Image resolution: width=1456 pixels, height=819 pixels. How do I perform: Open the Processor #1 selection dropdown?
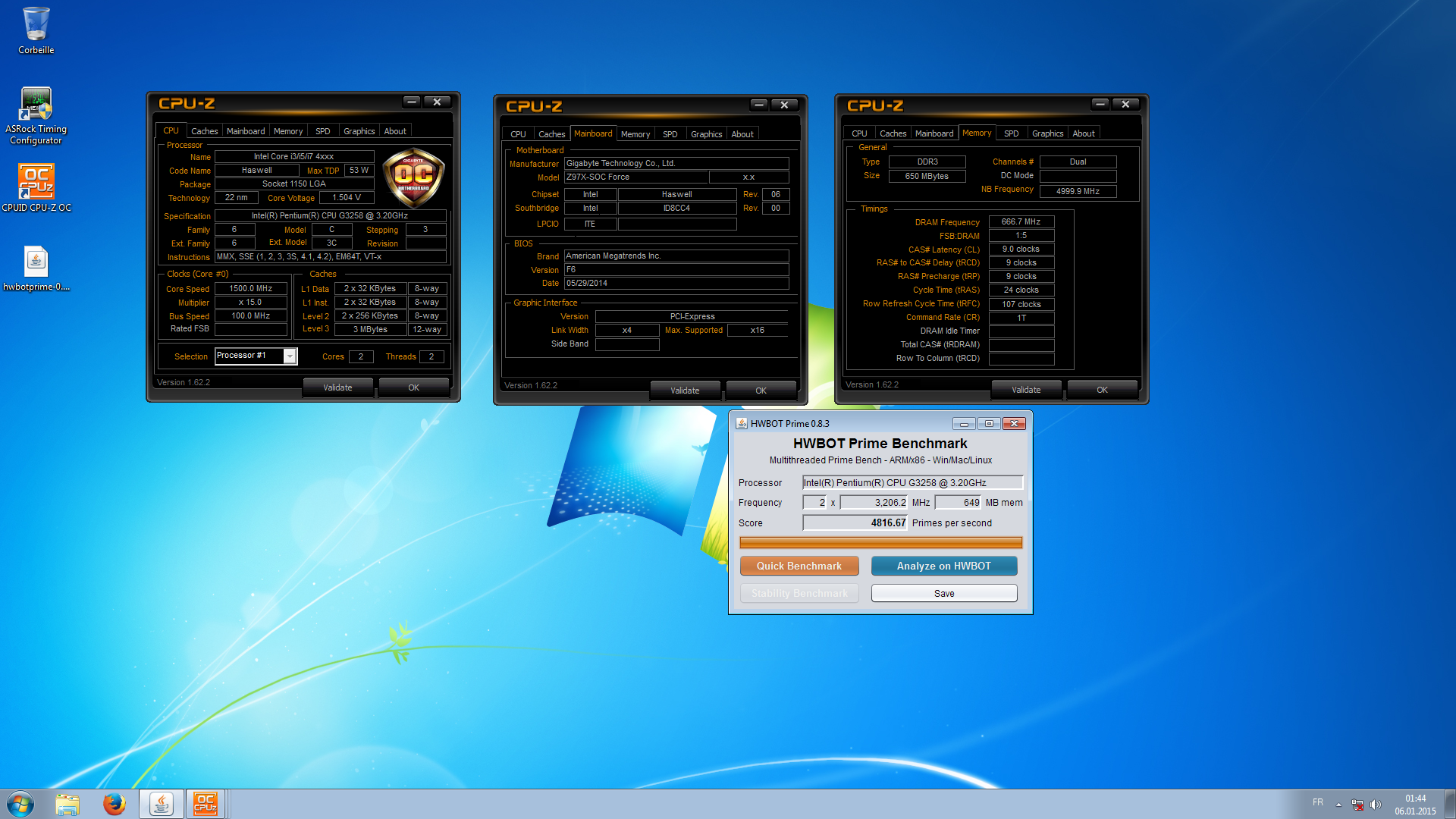coord(290,356)
